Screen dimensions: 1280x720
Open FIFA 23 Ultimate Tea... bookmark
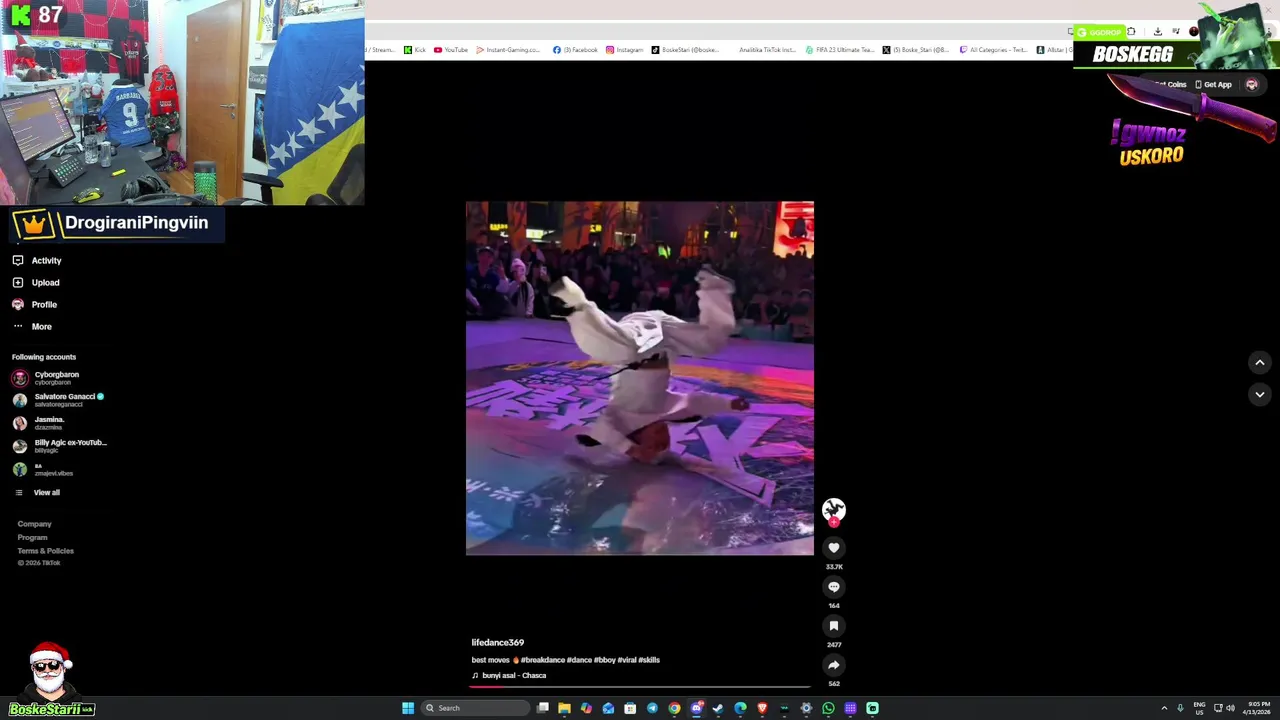click(841, 50)
